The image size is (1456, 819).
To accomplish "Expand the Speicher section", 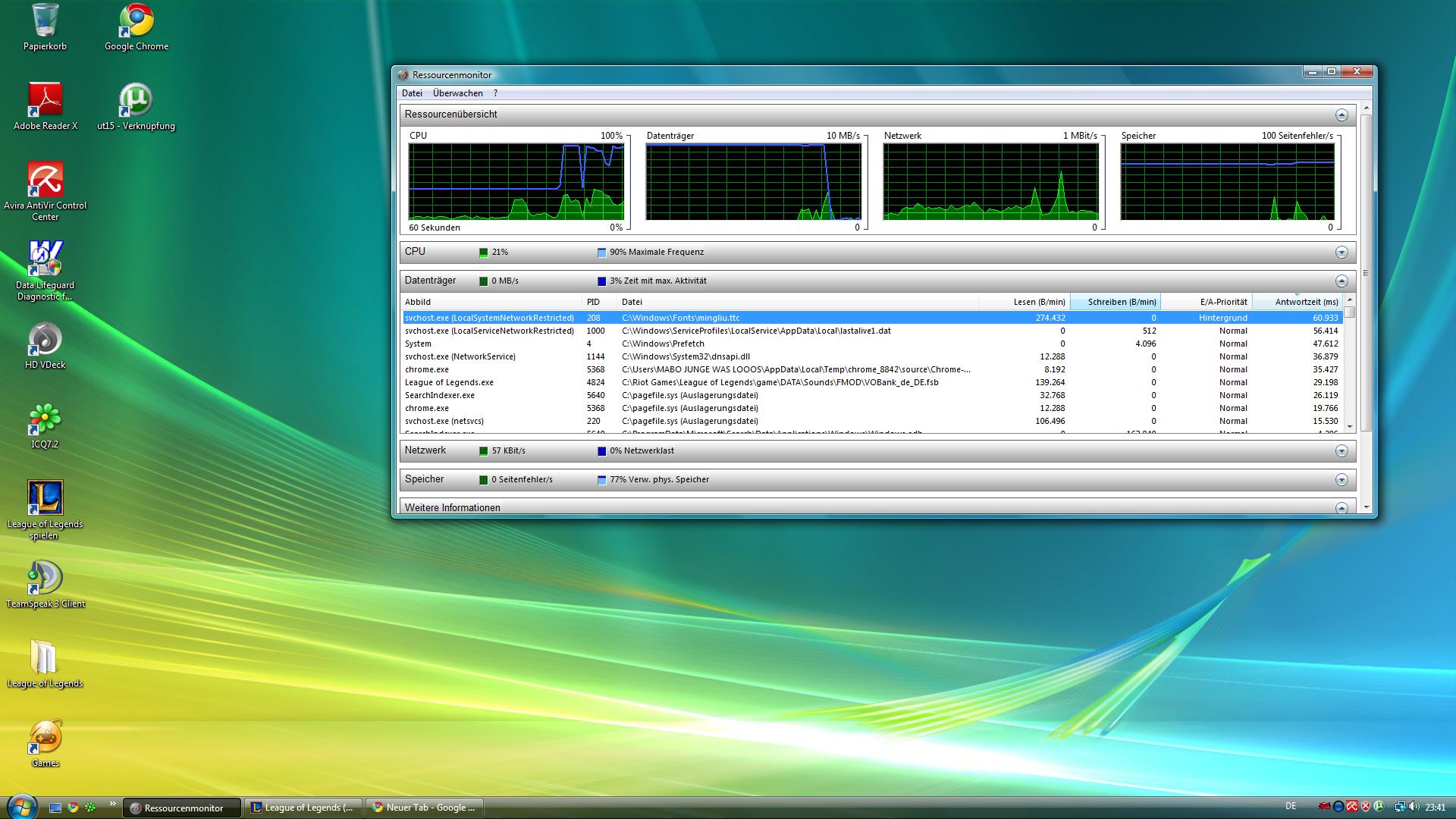I will [1341, 480].
